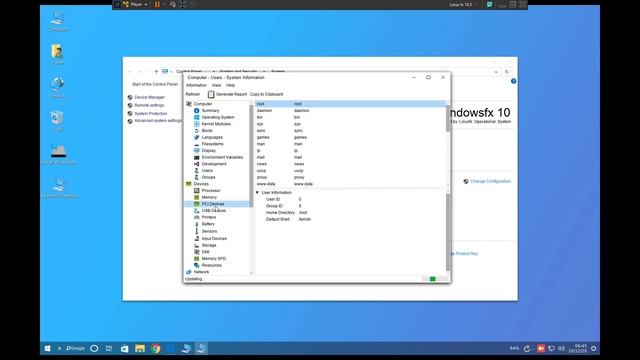Select the Input Devices icon
This screenshot has height=360, width=640.
196,238
